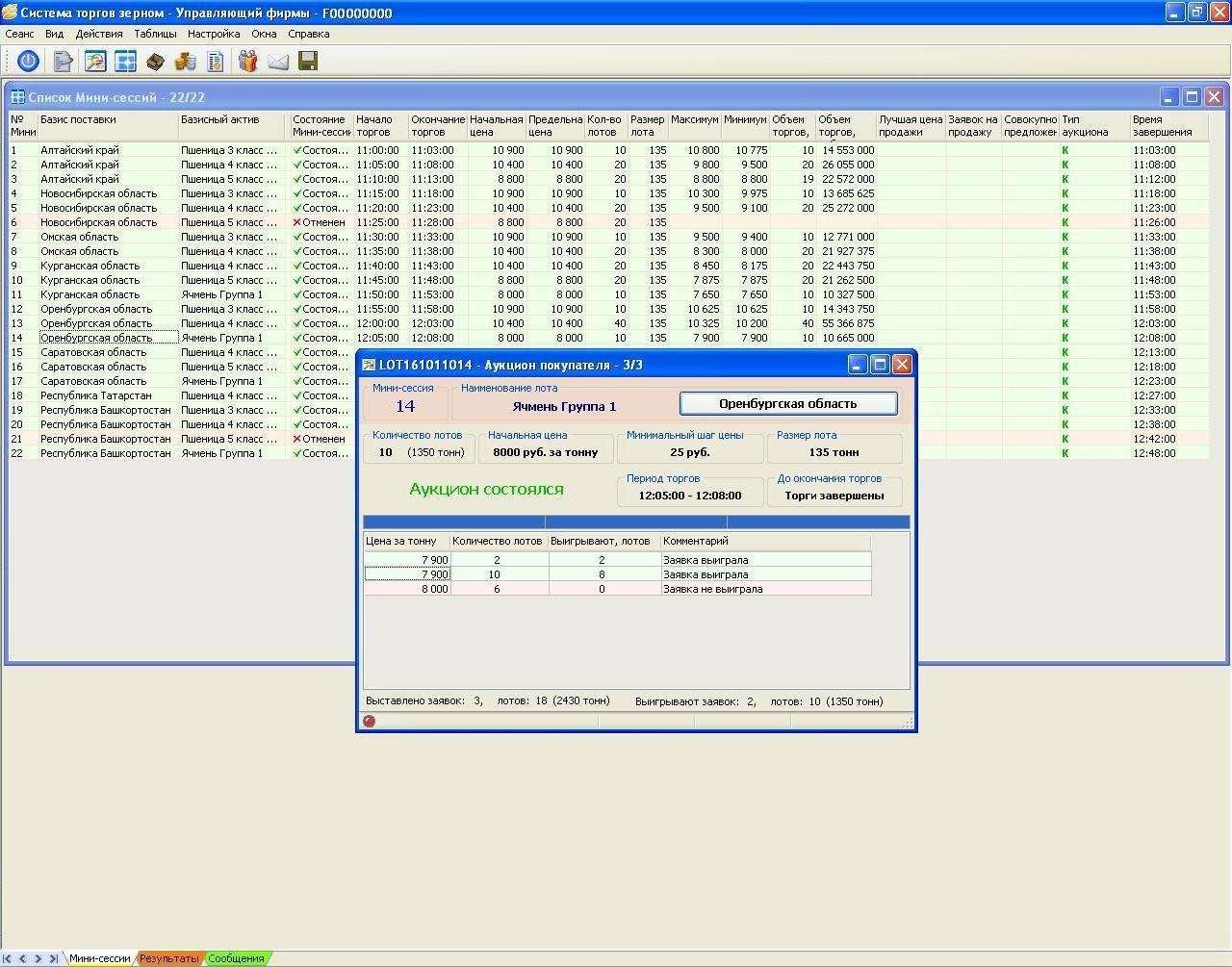Screen dimensions: 1232x967
Task: Click the 55 366 875 volume cell
Action: coord(846,323)
